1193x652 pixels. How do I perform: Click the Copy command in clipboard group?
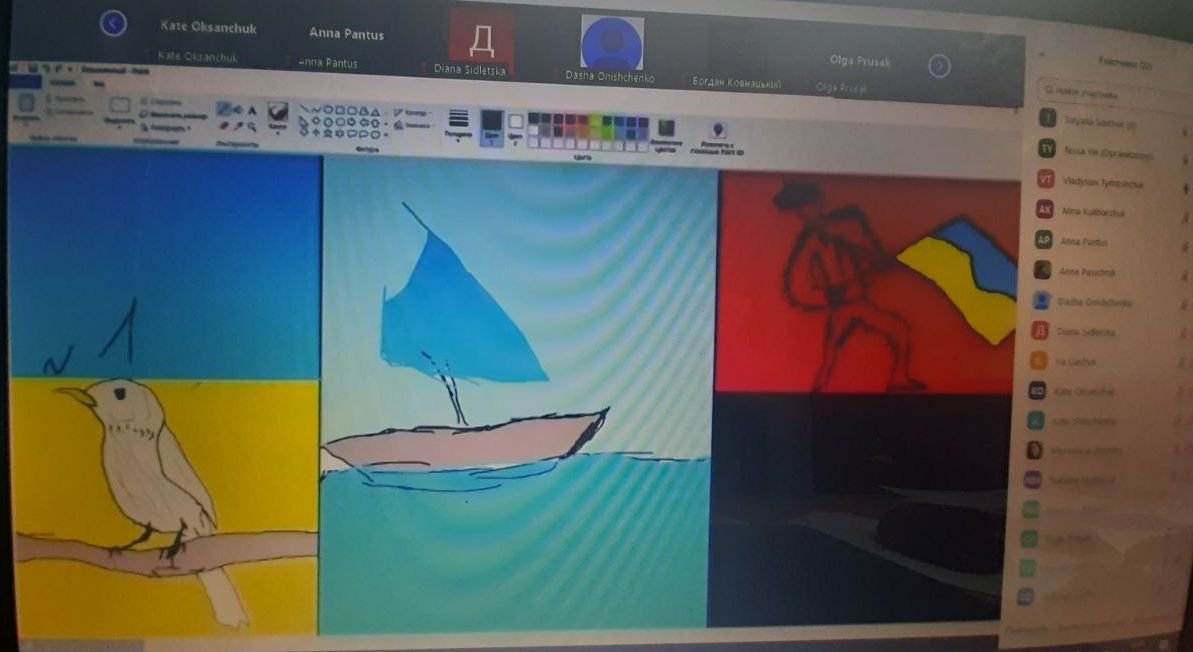click(x=70, y=112)
